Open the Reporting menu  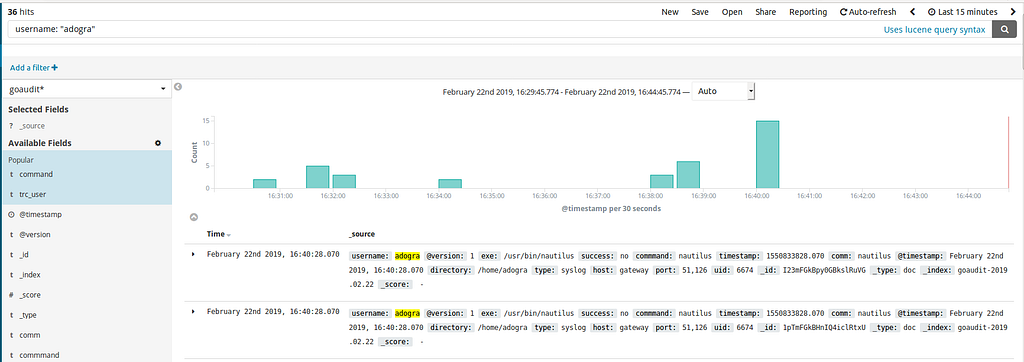[x=808, y=12]
